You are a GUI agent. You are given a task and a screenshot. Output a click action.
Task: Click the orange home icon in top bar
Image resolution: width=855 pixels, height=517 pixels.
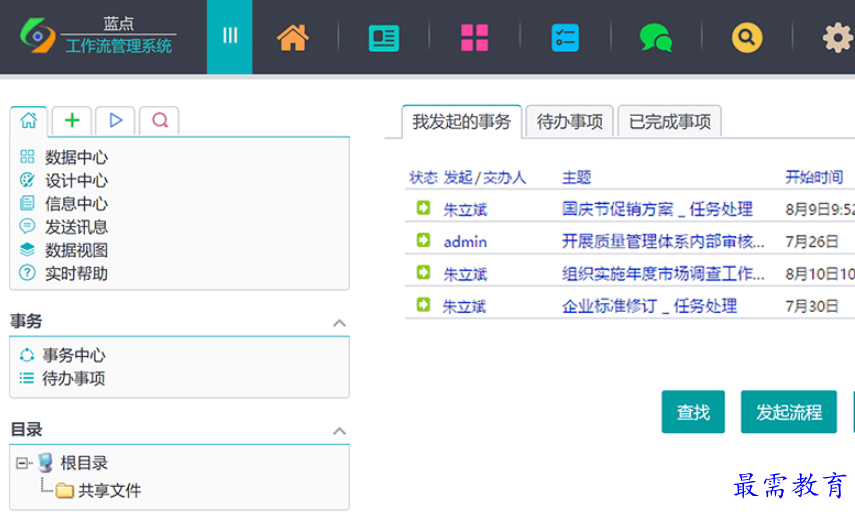(x=293, y=38)
